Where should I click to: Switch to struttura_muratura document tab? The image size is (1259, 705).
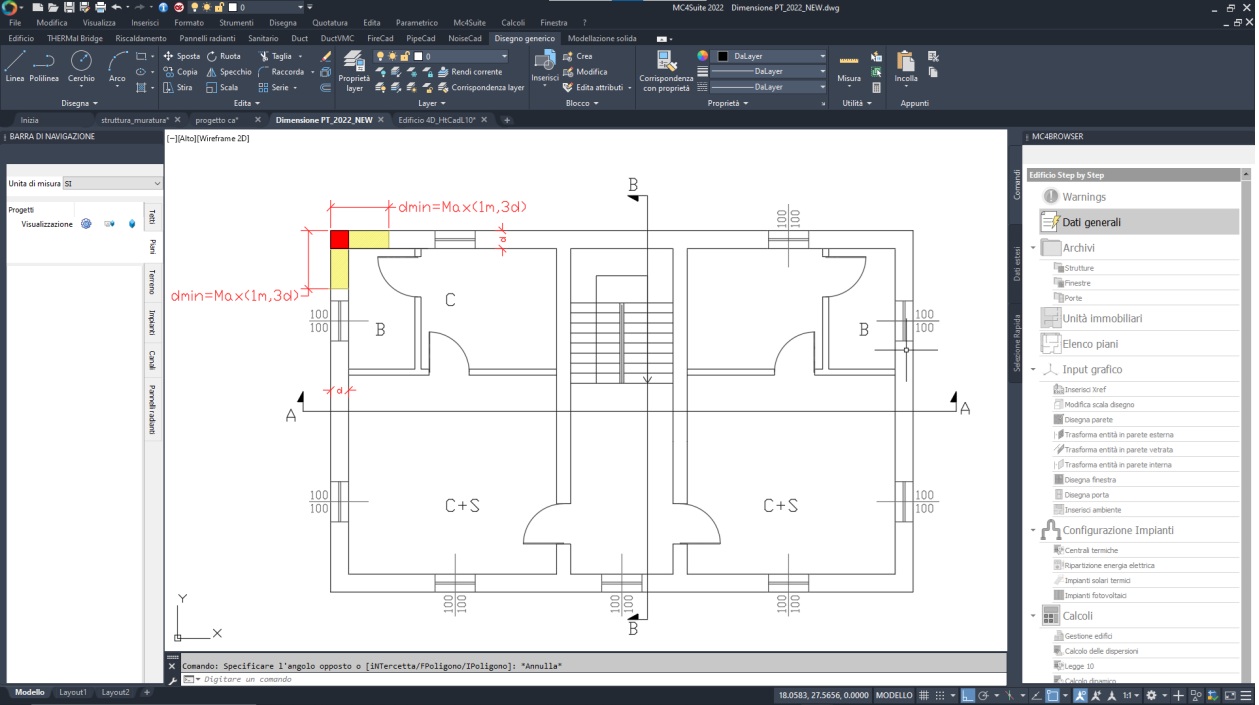point(134,120)
